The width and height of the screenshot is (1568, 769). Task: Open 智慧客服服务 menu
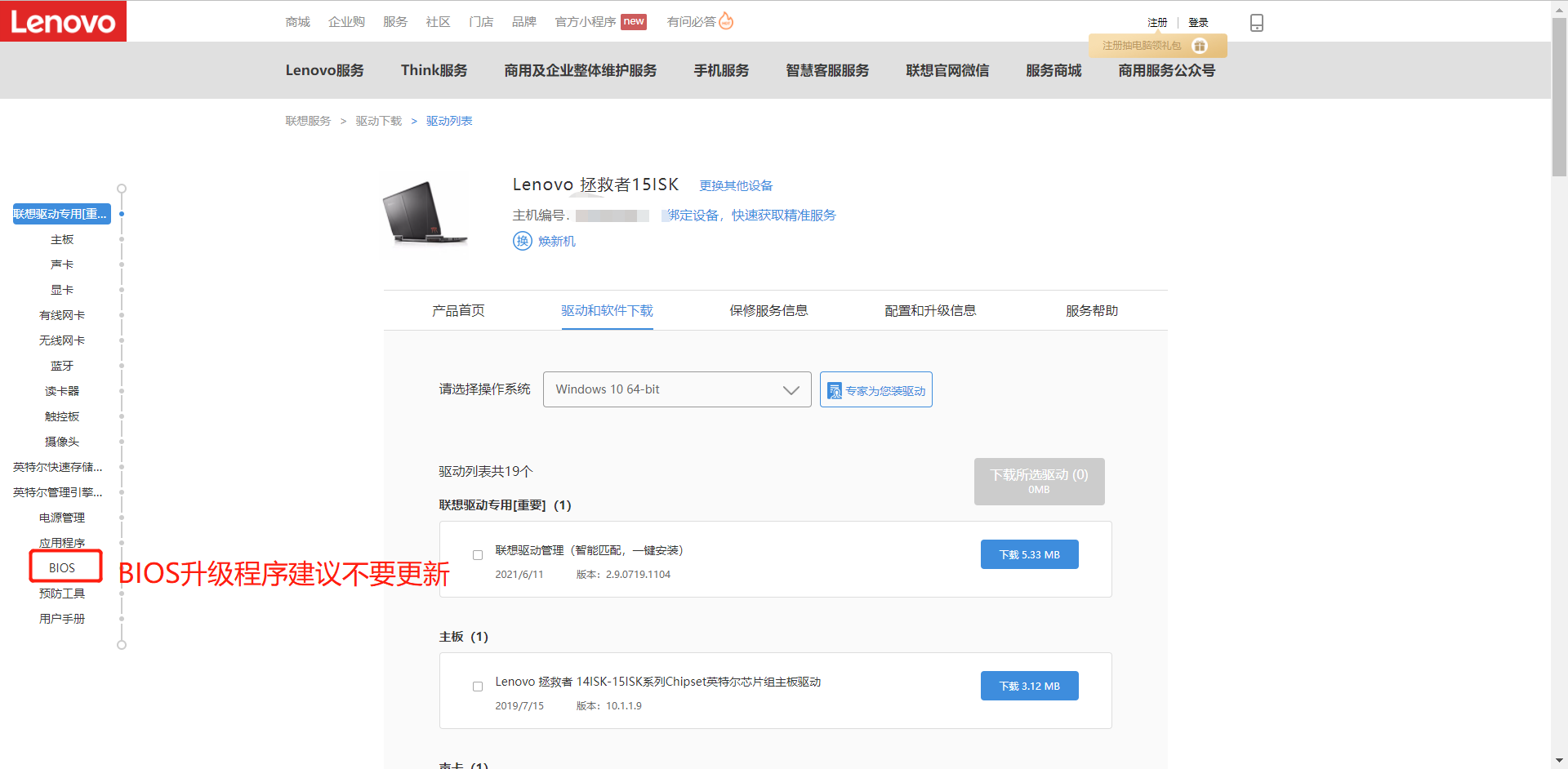(827, 70)
